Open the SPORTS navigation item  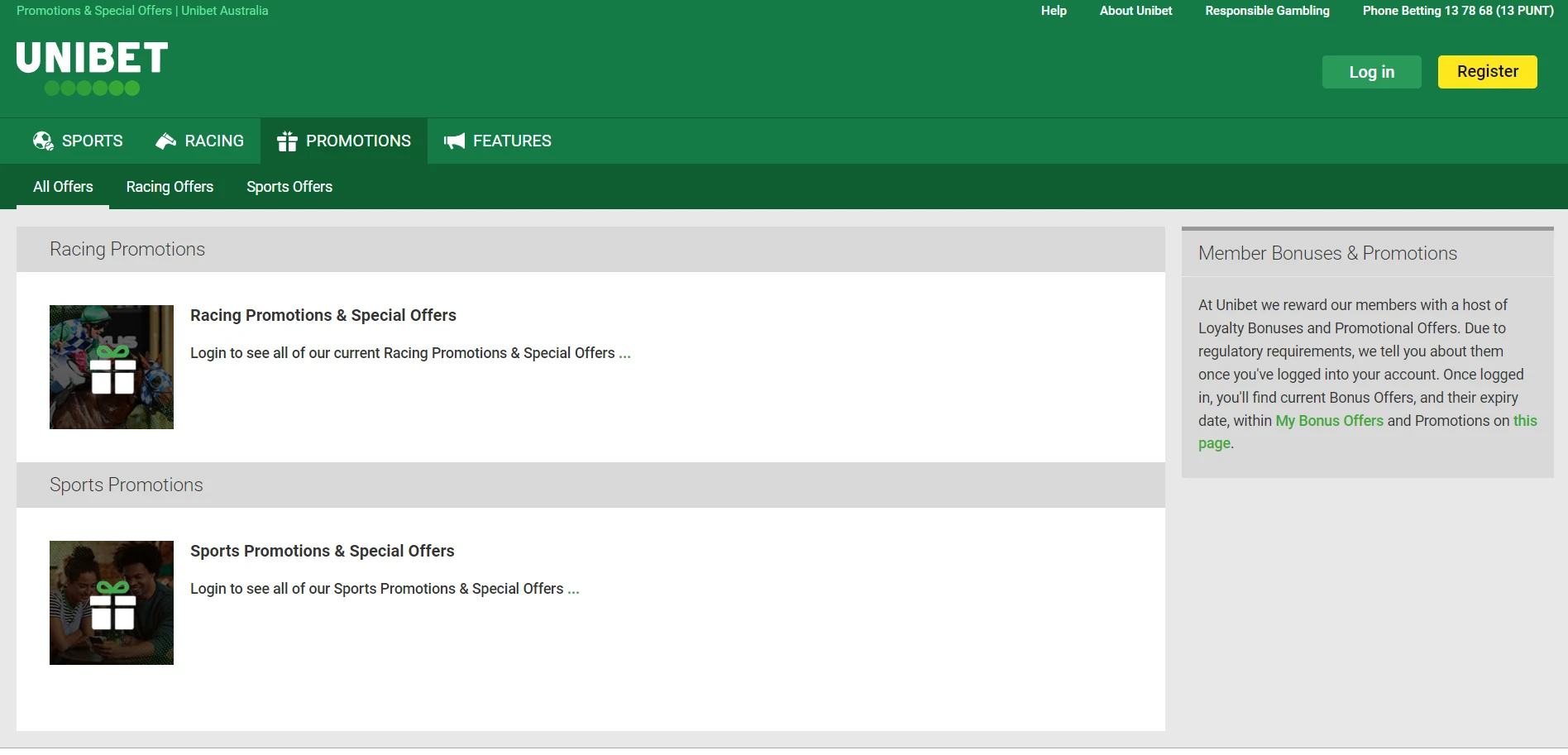(78, 141)
